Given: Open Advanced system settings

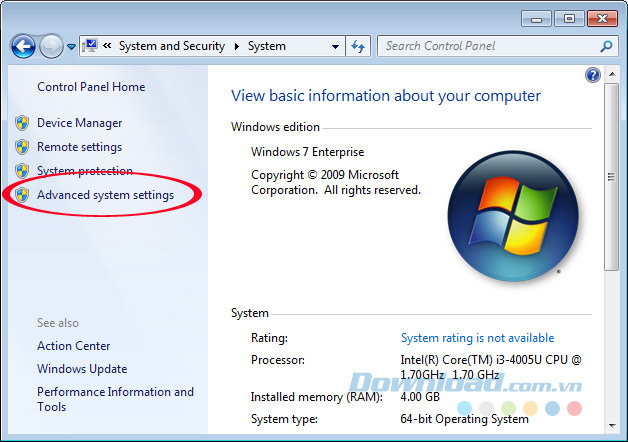Looking at the screenshot, I should tap(106, 195).
